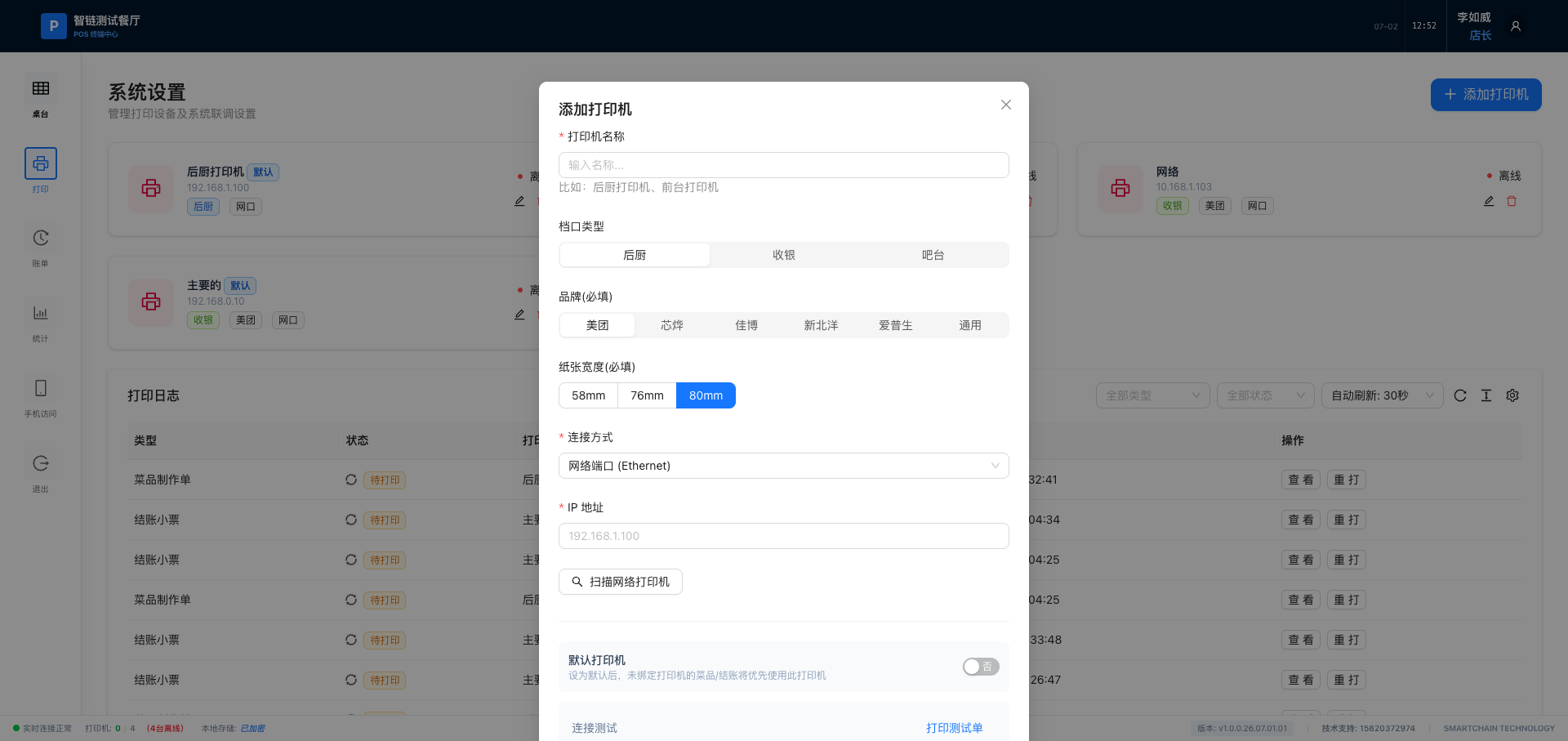The width and height of the screenshot is (1568, 741).
Task: Click the 后厨打印机 red printer icon
Action: (151, 189)
